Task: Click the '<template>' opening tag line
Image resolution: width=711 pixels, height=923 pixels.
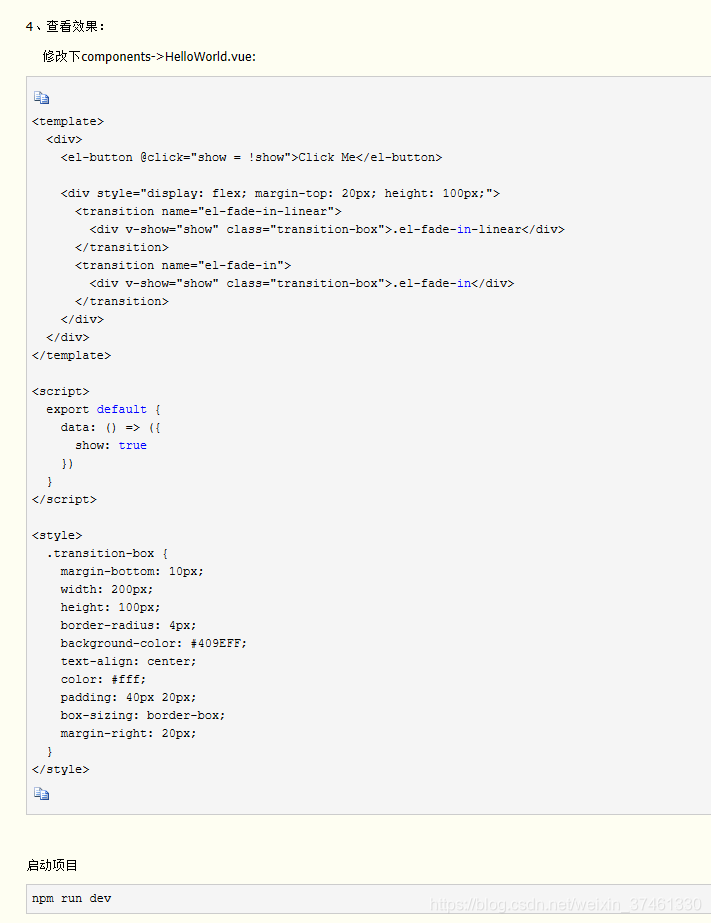Action: 68,121
